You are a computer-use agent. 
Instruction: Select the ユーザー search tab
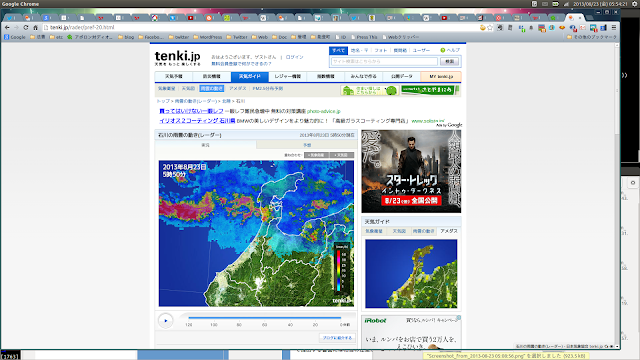421,50
